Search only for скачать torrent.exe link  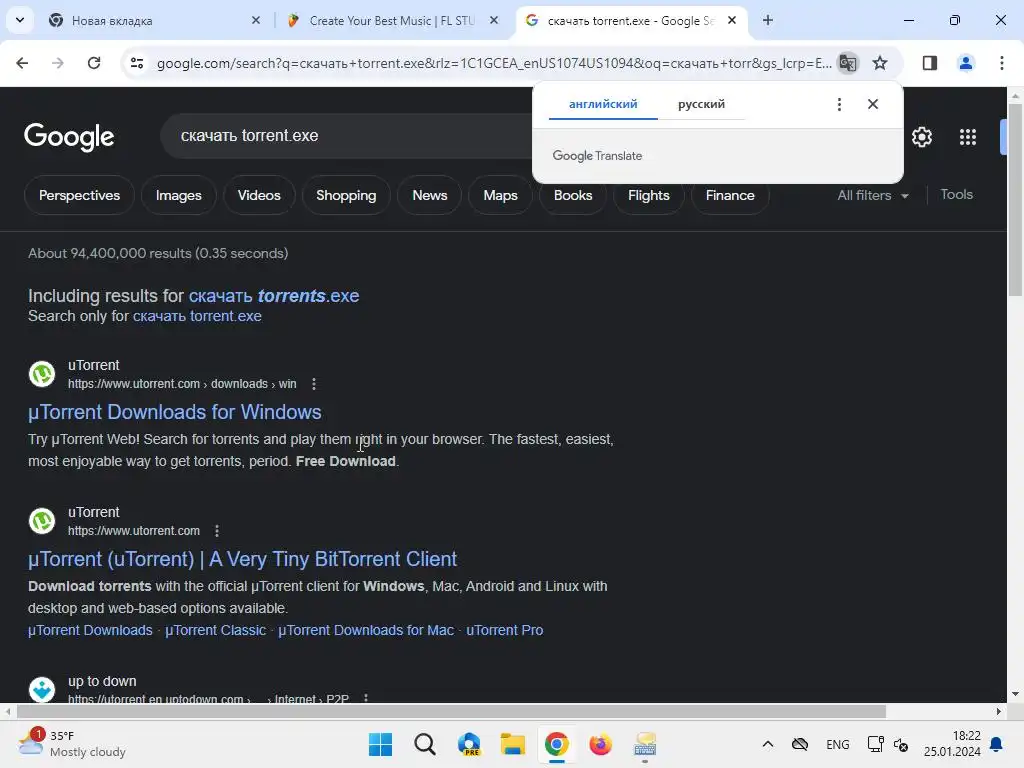point(197,316)
